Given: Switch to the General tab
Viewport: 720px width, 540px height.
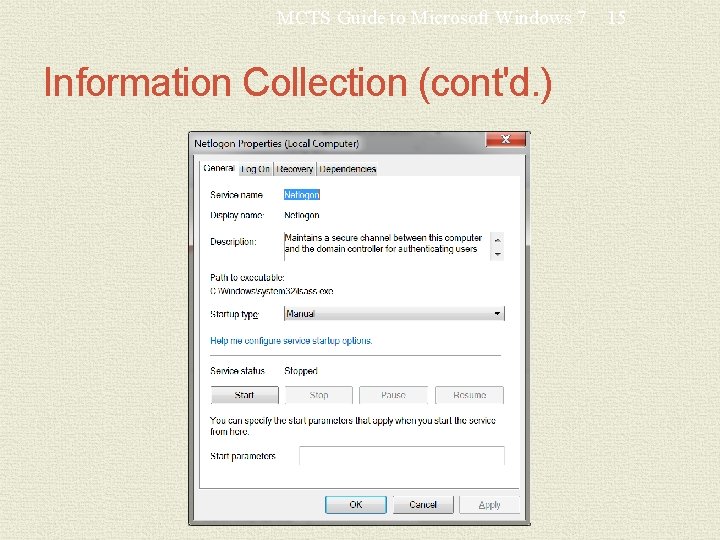Looking at the screenshot, I should [219, 168].
